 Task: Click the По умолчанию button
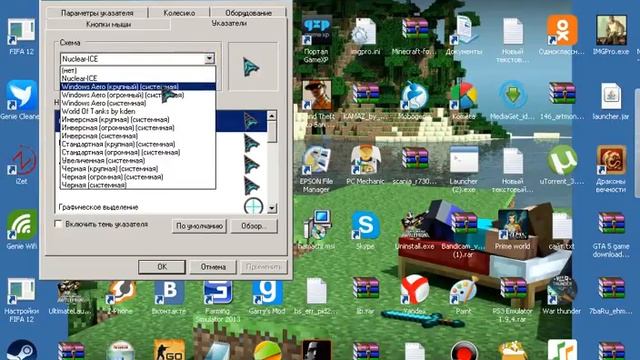pos(199,226)
